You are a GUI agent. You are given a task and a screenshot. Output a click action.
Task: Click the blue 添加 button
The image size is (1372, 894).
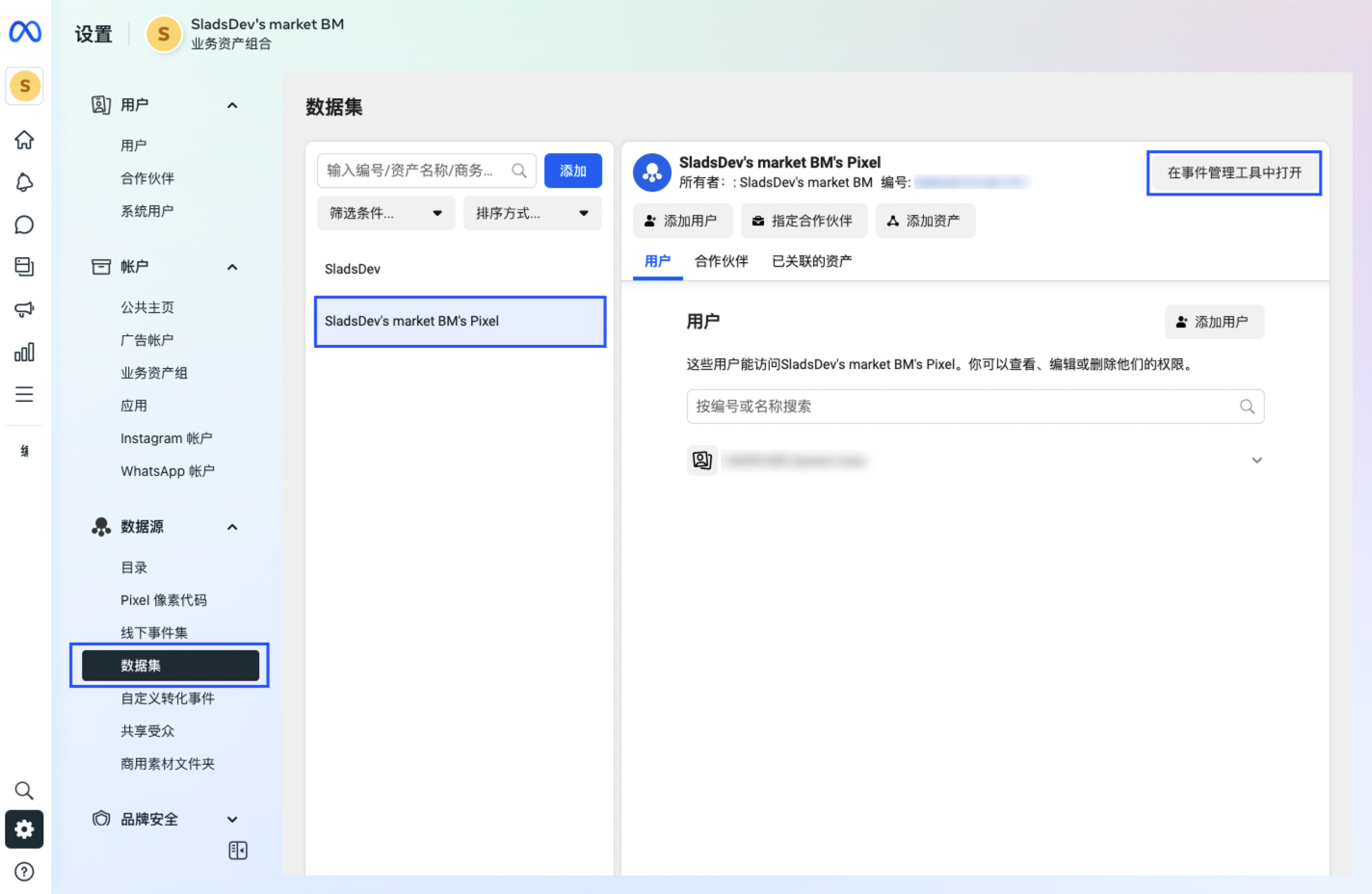click(572, 171)
